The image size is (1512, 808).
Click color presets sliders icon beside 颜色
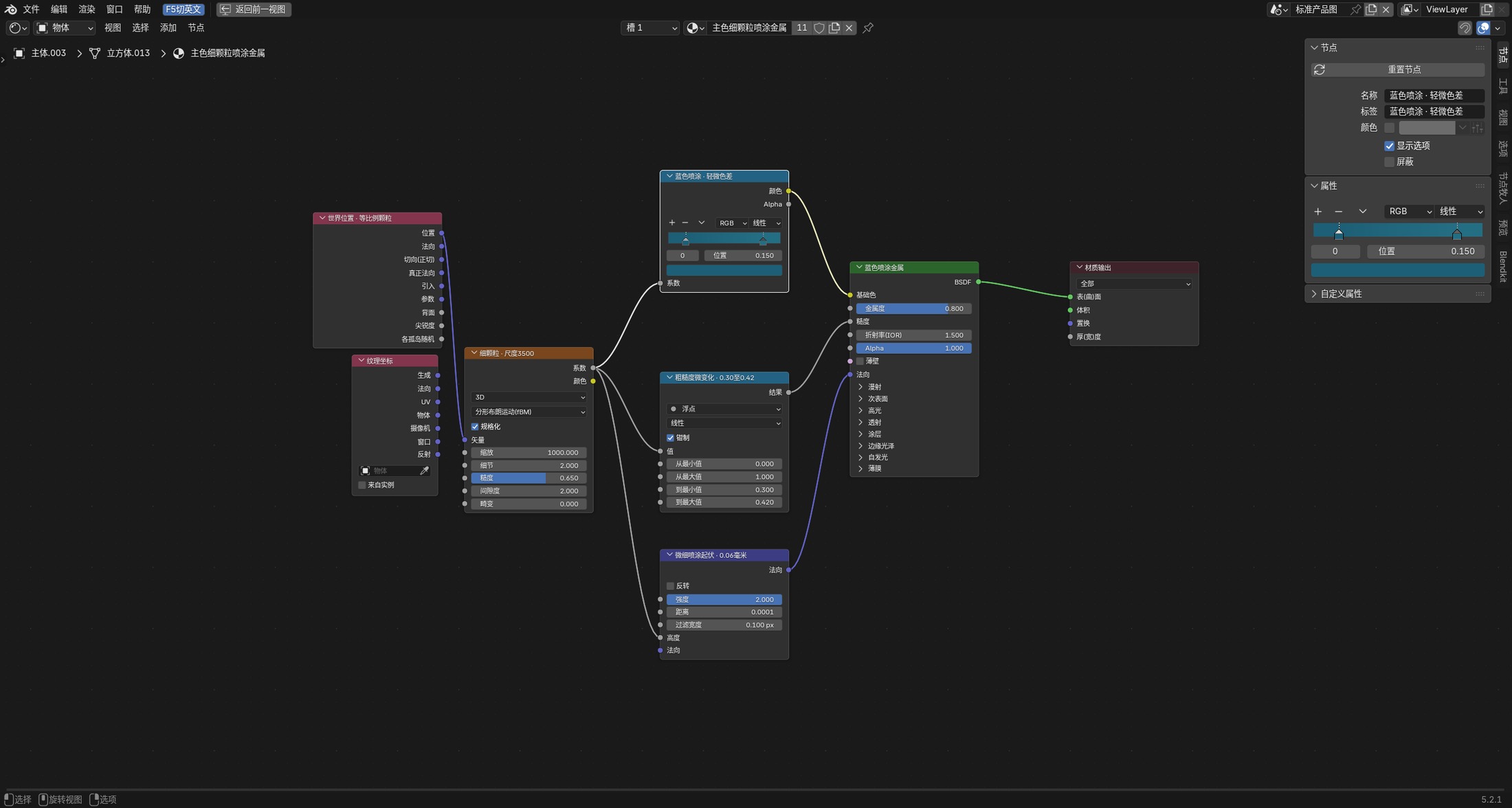point(1477,128)
